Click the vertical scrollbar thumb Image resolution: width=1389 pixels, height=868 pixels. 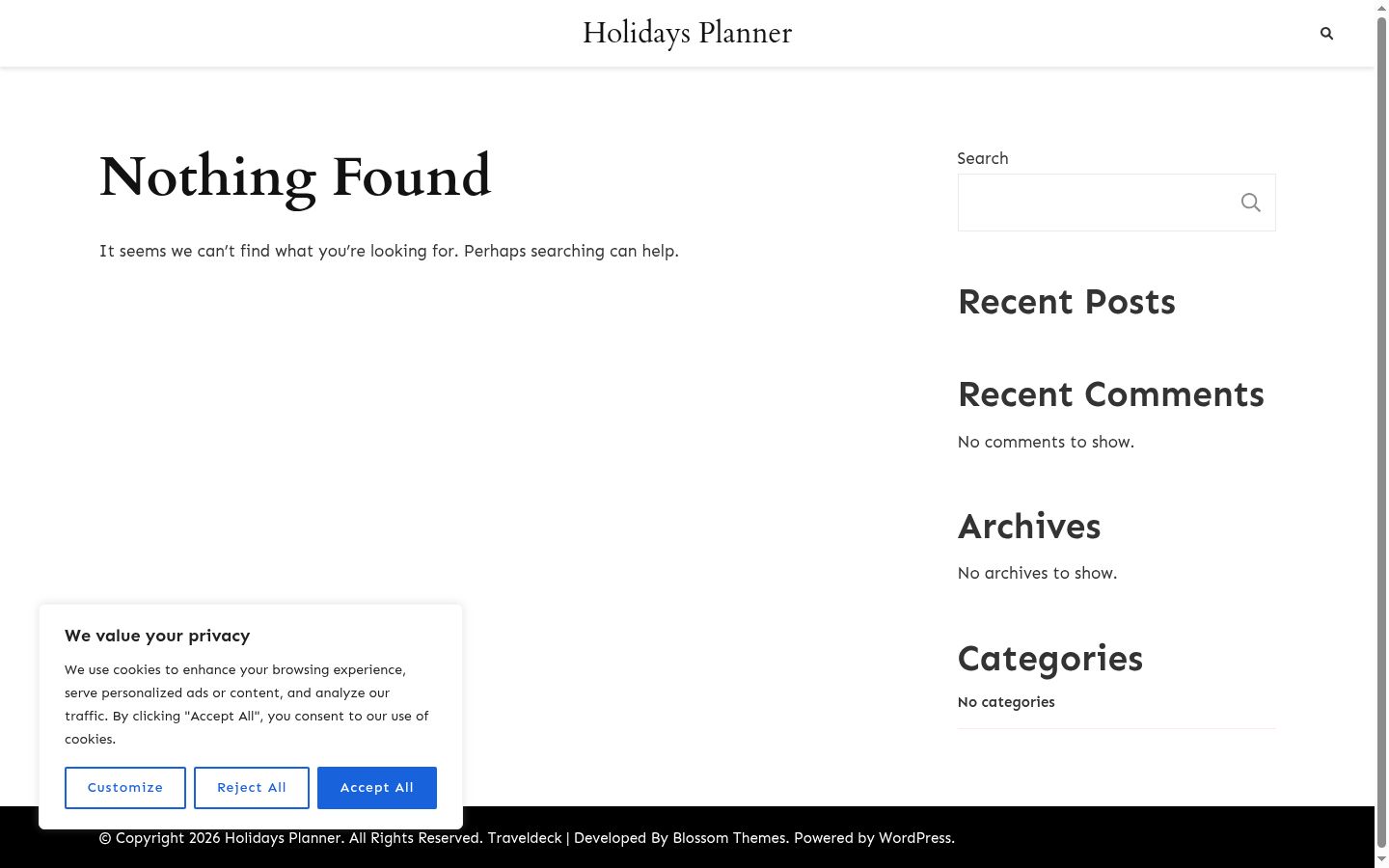point(1381,431)
